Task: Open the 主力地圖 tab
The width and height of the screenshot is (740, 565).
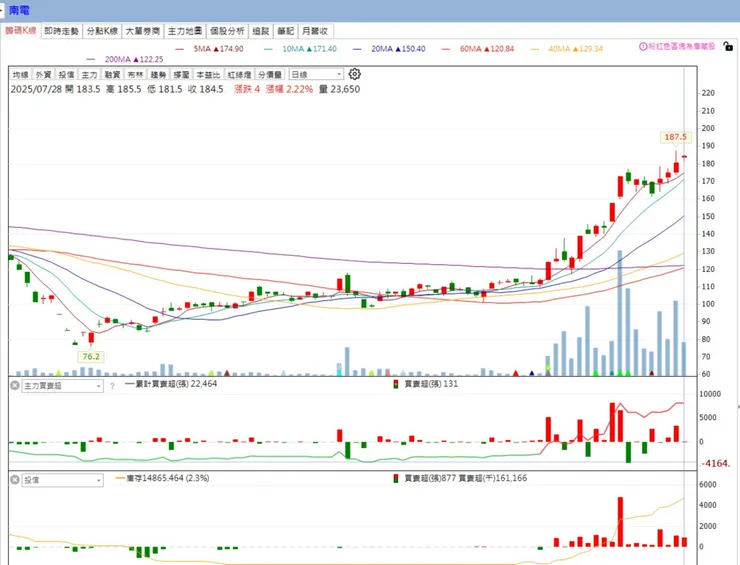Action: pos(185,31)
